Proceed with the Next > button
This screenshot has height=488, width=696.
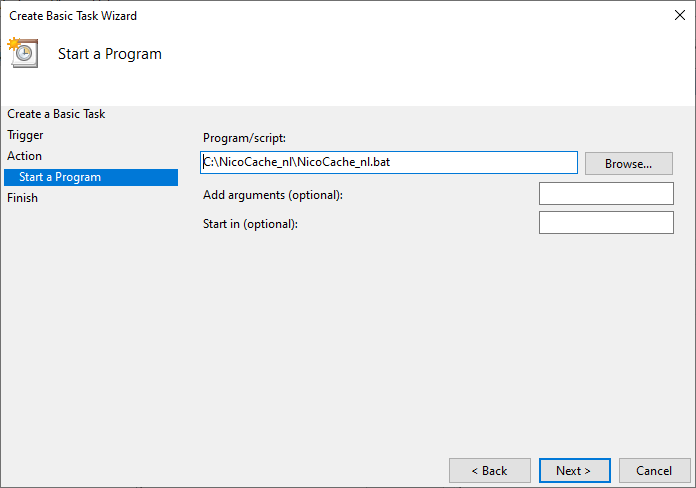click(x=574, y=471)
